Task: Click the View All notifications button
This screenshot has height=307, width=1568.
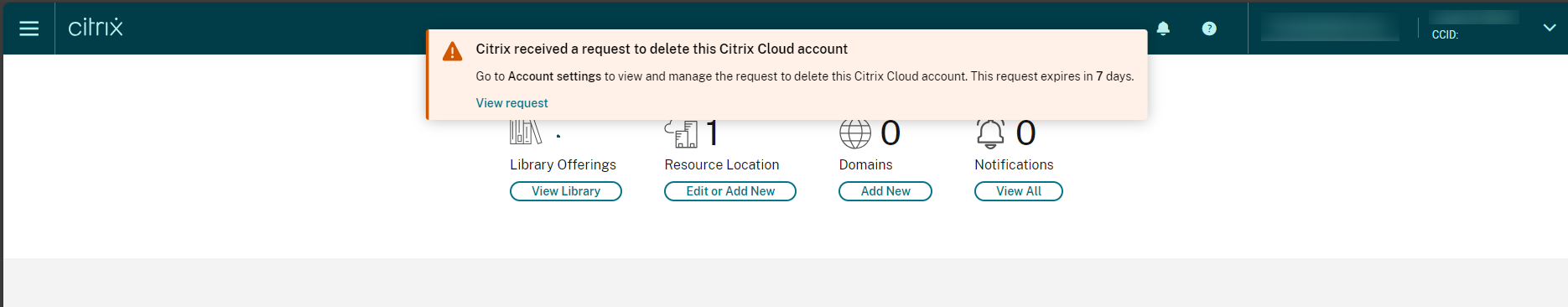Action: click(x=1019, y=191)
